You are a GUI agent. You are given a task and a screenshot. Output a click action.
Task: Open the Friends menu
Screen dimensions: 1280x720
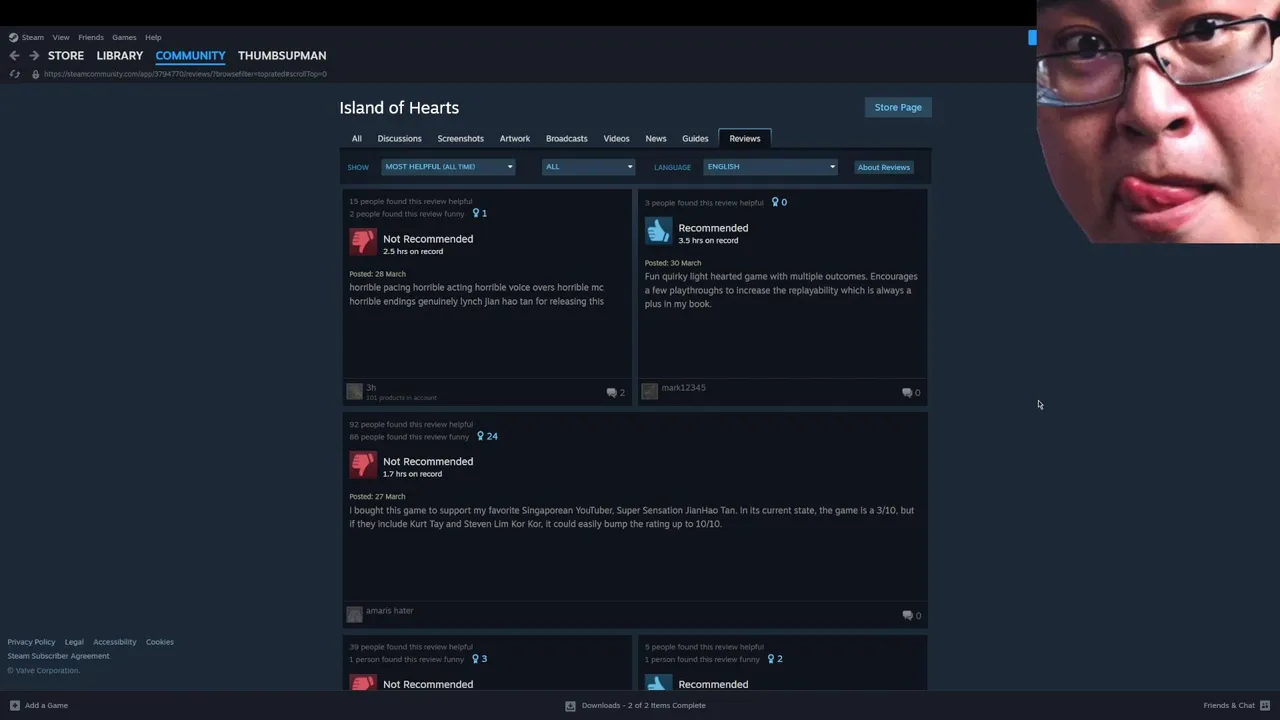click(91, 37)
